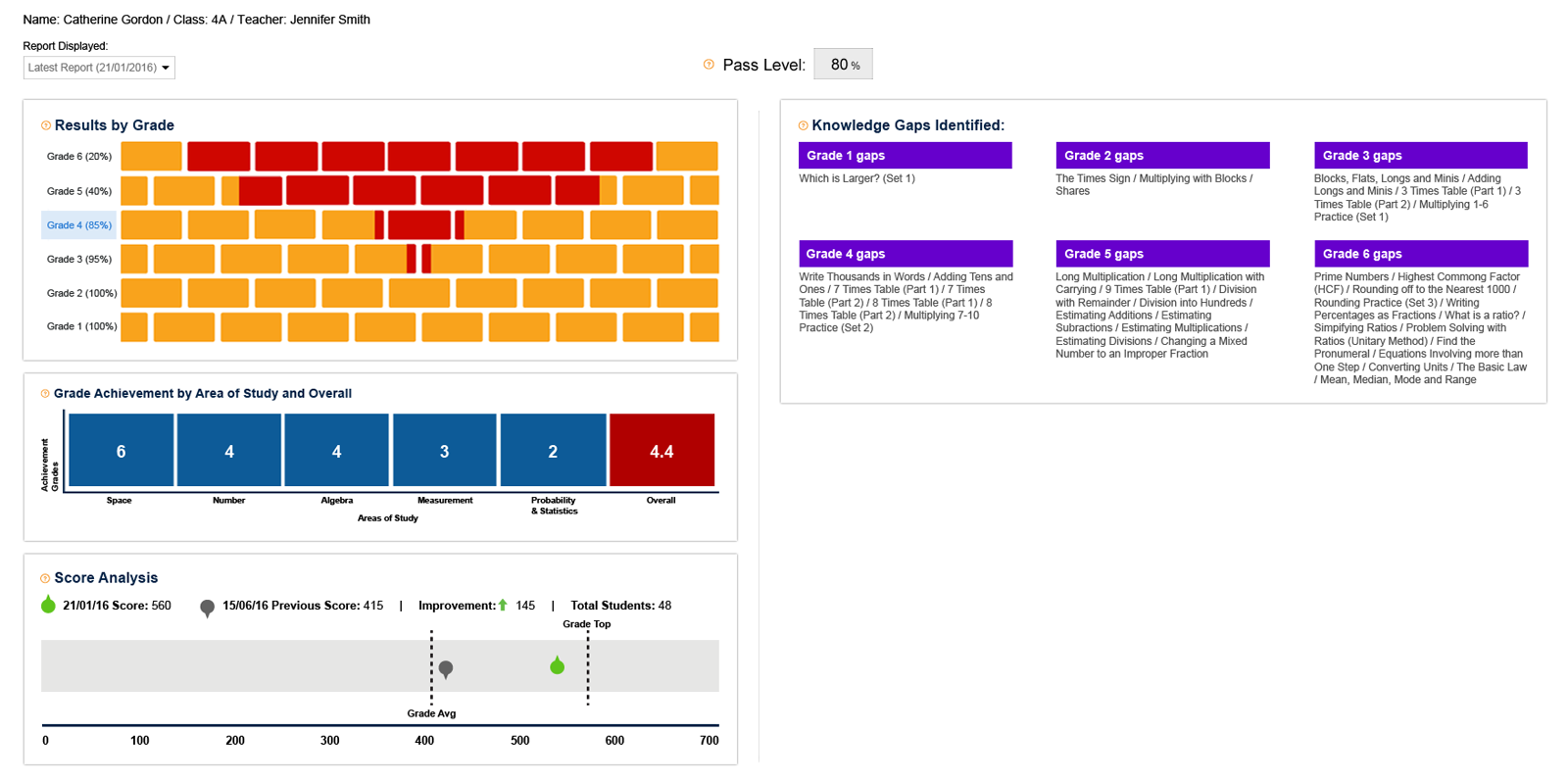Click the Grade 2 gaps header
The width and height of the screenshot is (1568, 782).
(1162, 156)
